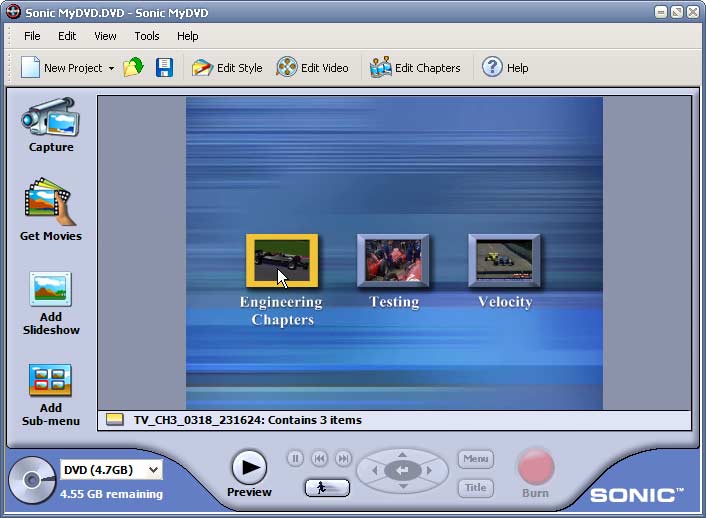The height and width of the screenshot is (518, 706).
Task: Click the pause playback button
Action: [x=295, y=459]
